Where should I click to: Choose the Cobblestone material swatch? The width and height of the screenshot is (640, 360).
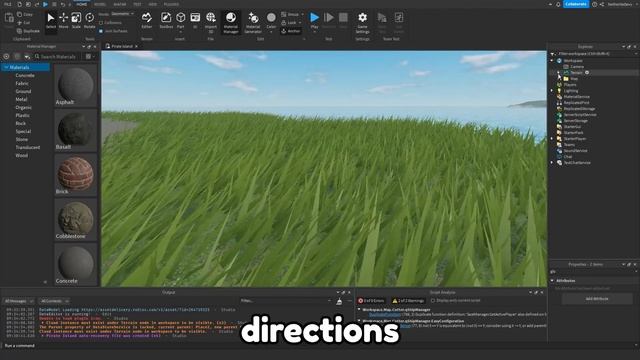[76, 220]
